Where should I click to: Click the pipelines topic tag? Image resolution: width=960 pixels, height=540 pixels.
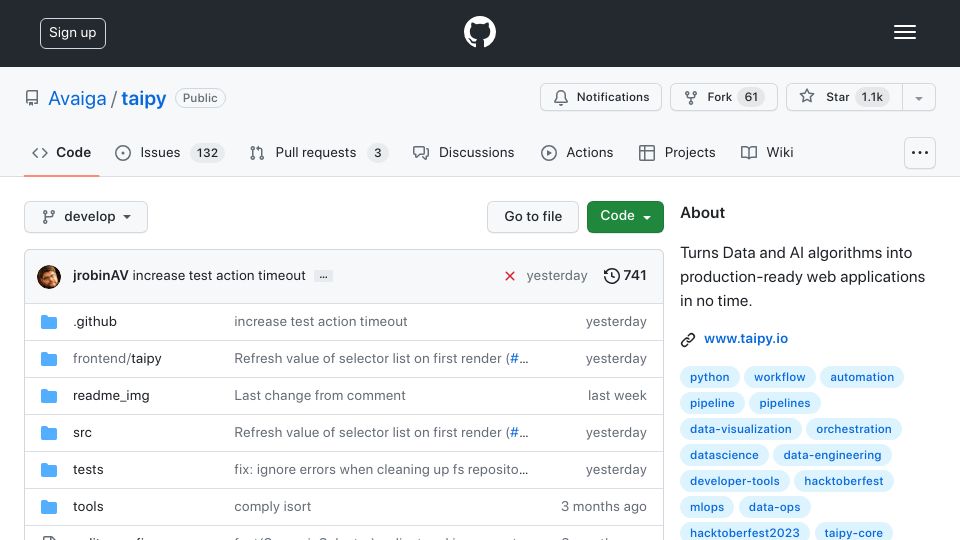pyautogui.click(x=785, y=403)
